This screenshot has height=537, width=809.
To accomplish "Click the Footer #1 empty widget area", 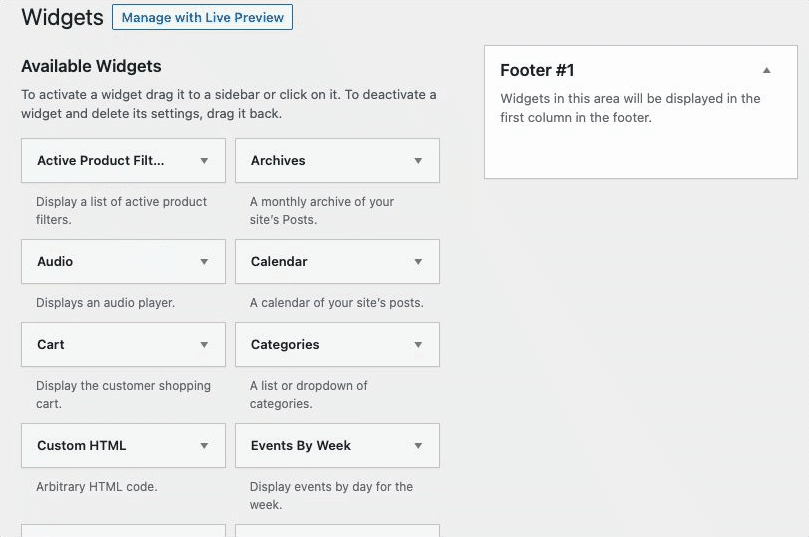I will point(641,151).
